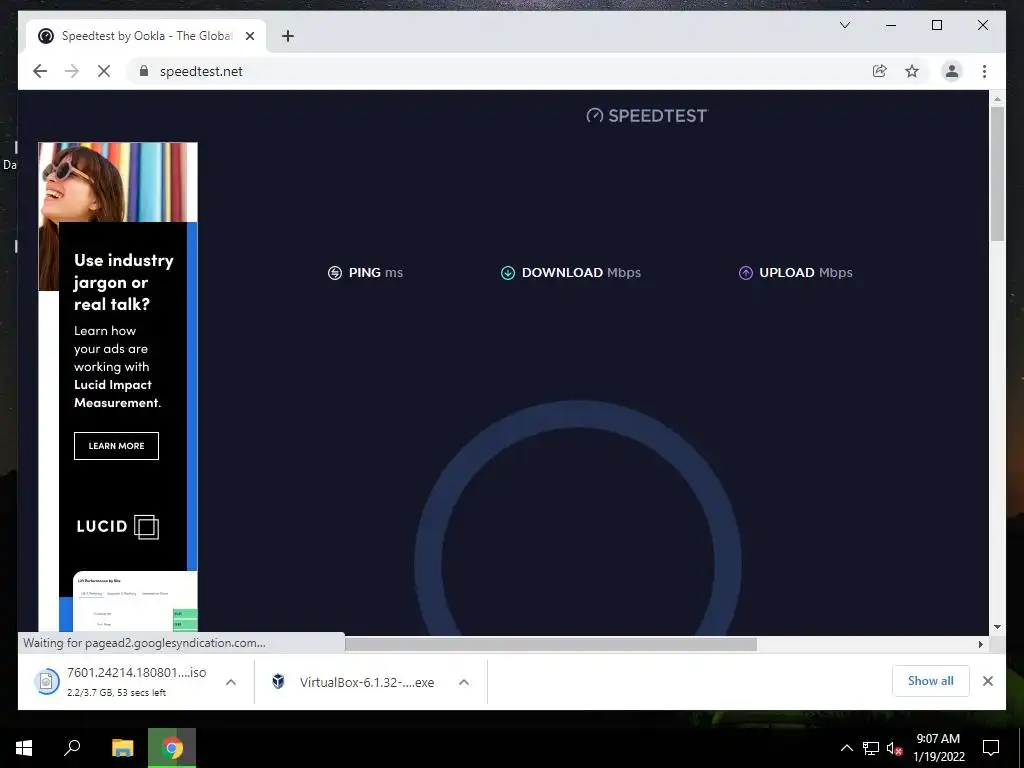Expand options chevron for VirtualBox download

[464, 682]
